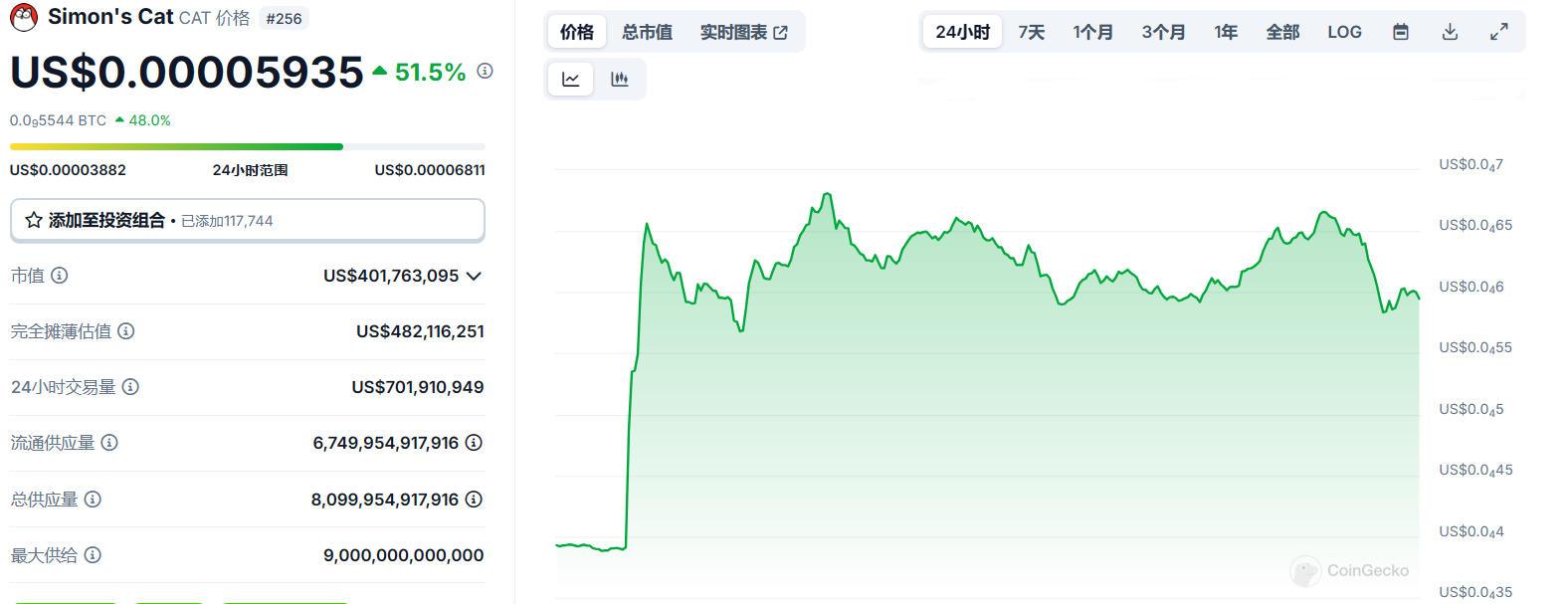
Task: Download the chart data
Action: [x=1450, y=32]
